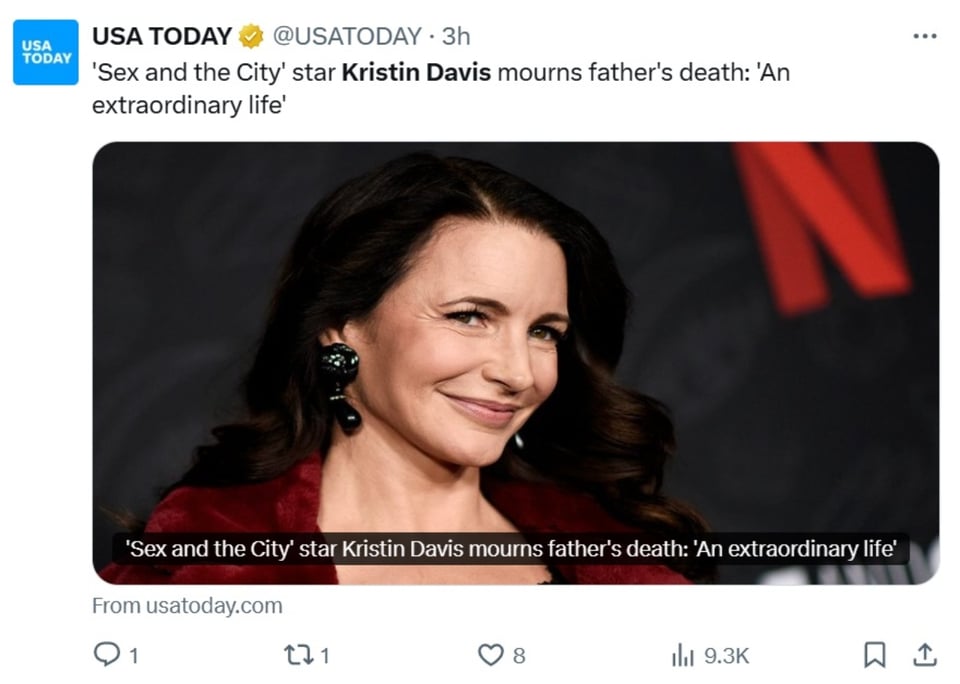Click the share upload arrow icon
The height and width of the screenshot is (684, 960).
924,655
